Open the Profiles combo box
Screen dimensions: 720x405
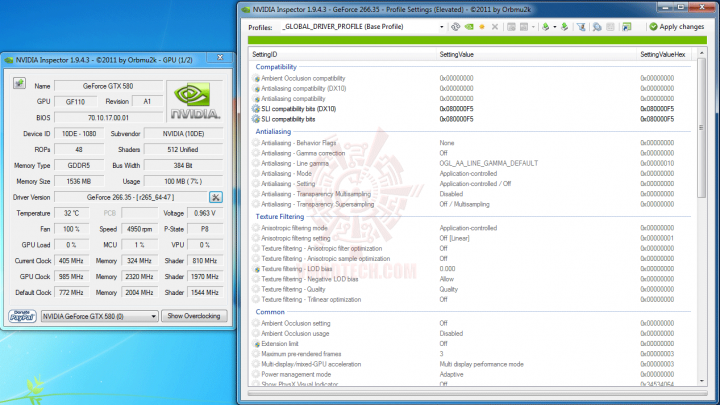coord(363,27)
